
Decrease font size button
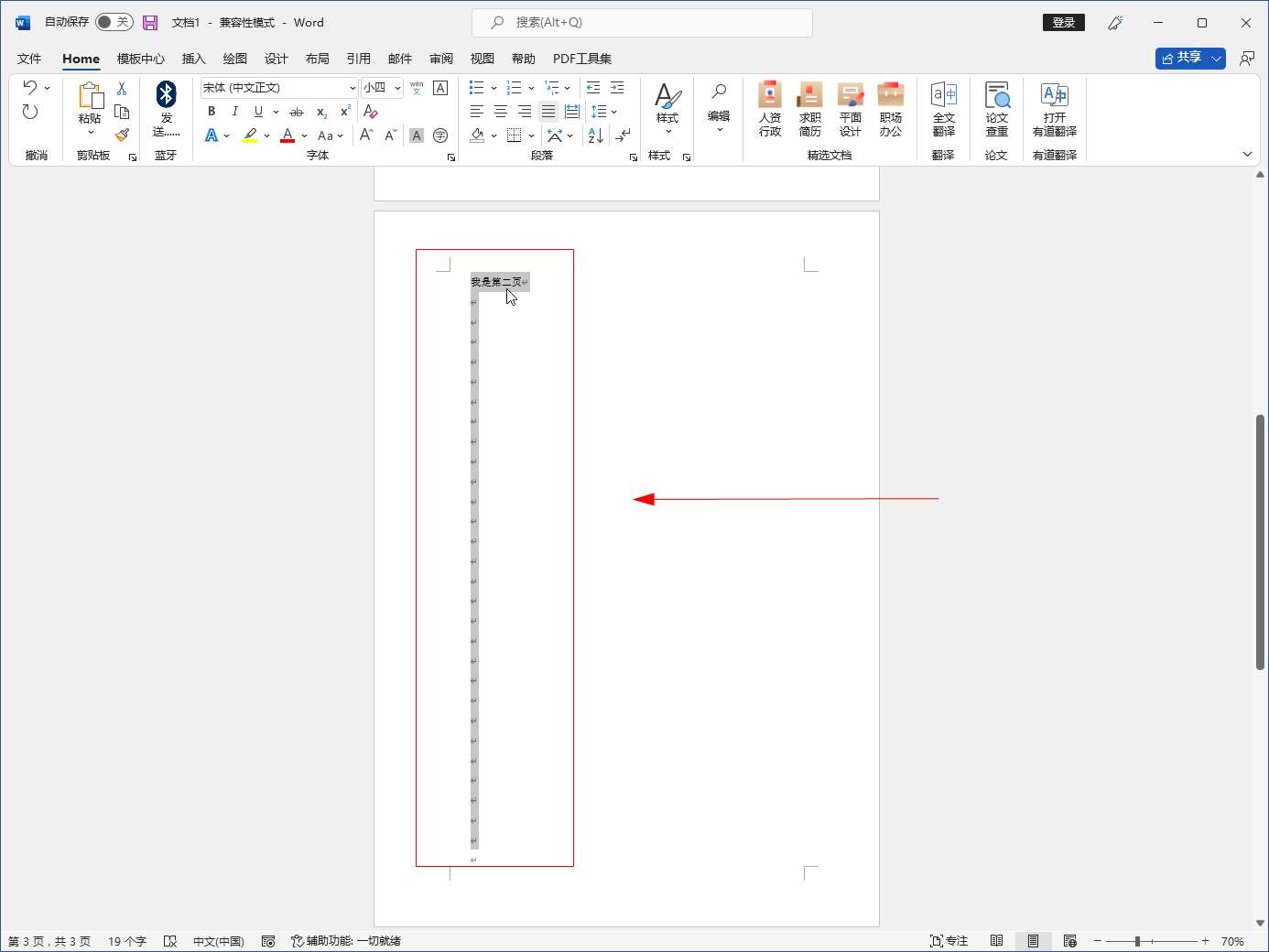click(x=390, y=135)
